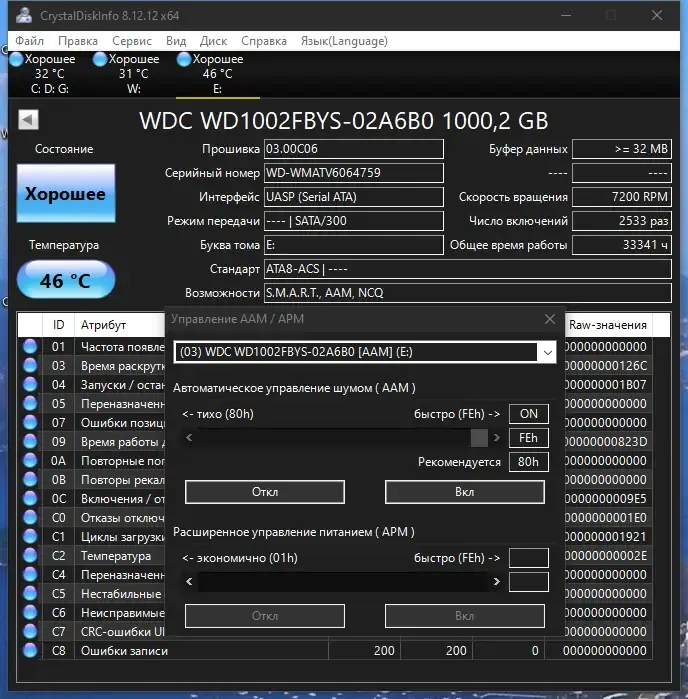The image size is (688, 699).
Task: Click the Raw-значения column header
Action: point(608,325)
